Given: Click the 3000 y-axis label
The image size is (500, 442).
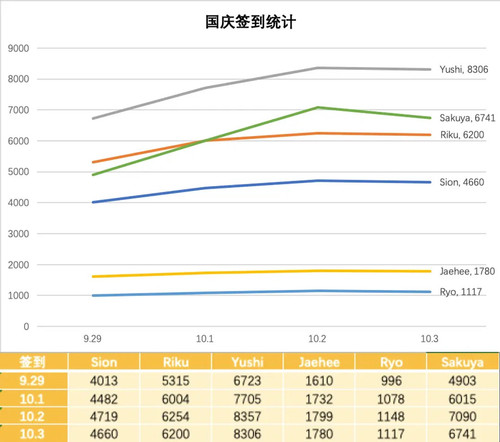Looking at the screenshot, I should 18,234.
